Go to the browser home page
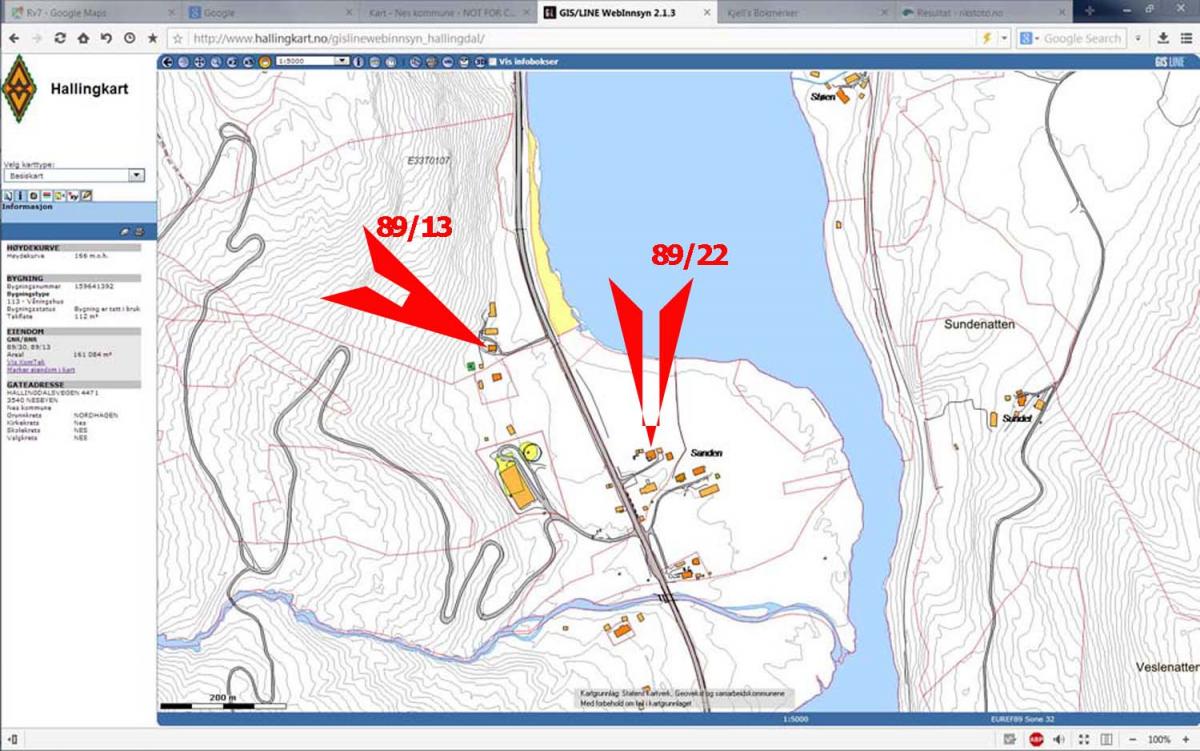Image resolution: width=1200 pixels, height=751 pixels. click(83, 38)
